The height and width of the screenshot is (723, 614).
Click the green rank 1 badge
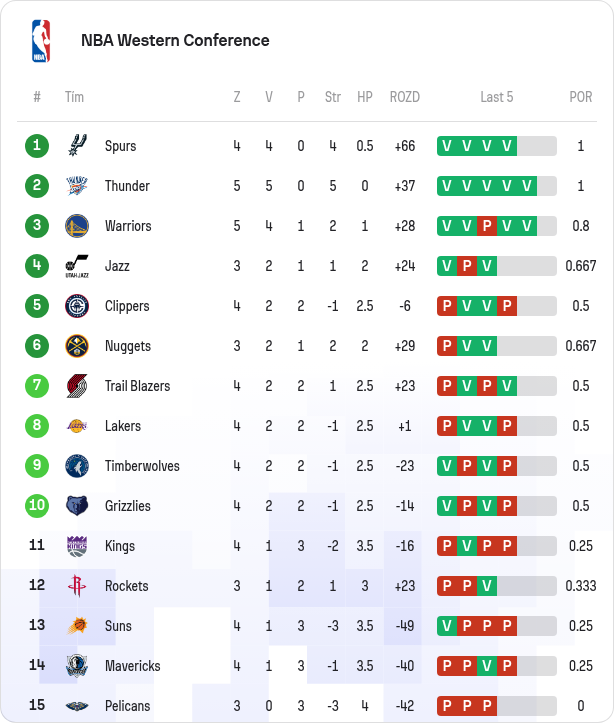pyautogui.click(x=37, y=146)
